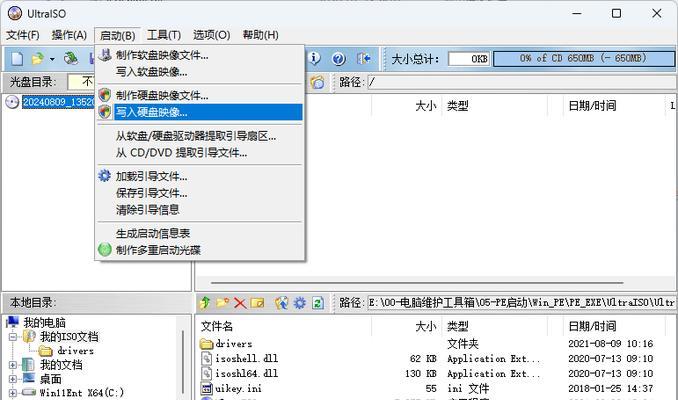The width and height of the screenshot is (678, 400).
Task: Click the Open CD/DVD disc icon
Action: click(x=70, y=58)
